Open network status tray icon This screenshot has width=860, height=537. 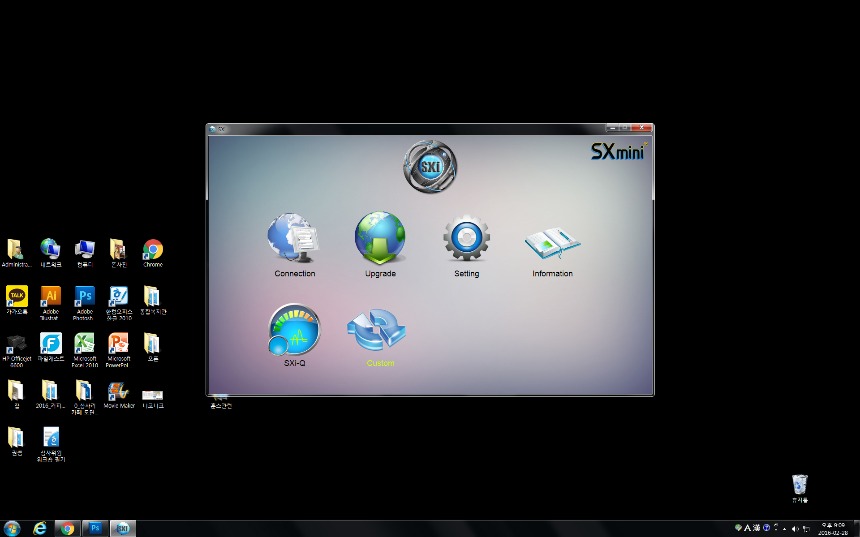pos(806,529)
